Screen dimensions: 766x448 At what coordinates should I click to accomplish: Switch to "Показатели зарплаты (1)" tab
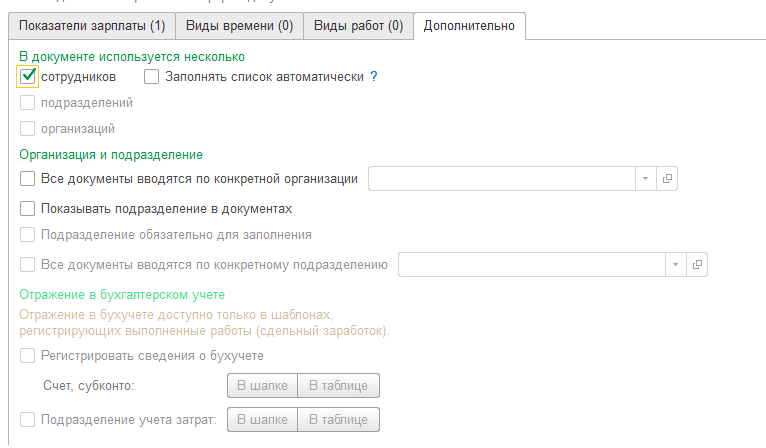(86, 25)
